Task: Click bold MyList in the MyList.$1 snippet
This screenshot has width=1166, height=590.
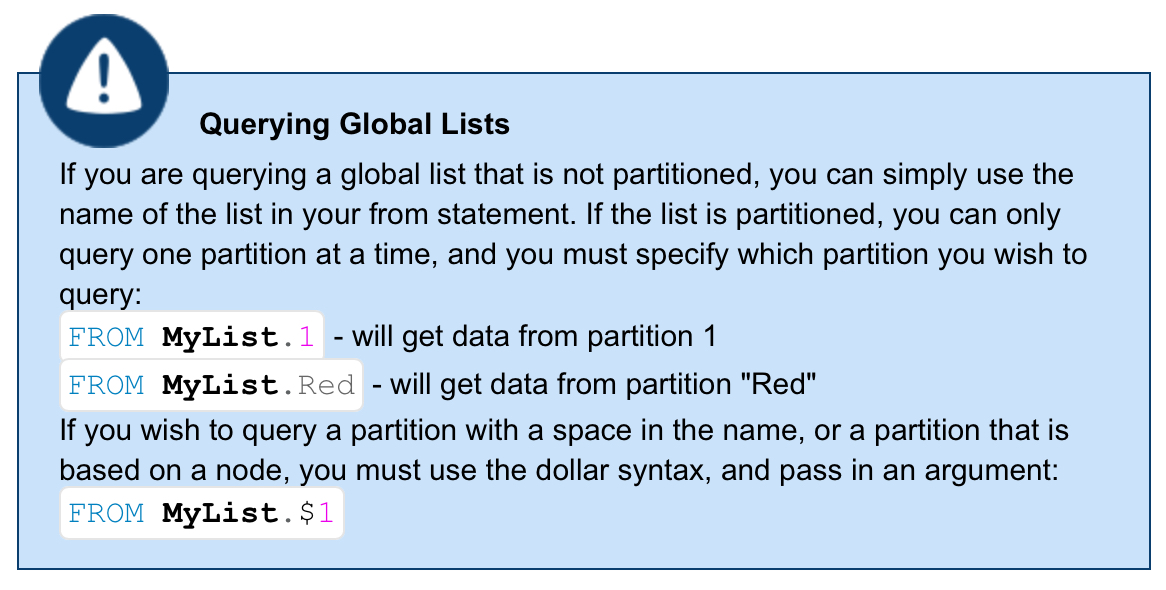Action: click(219, 514)
